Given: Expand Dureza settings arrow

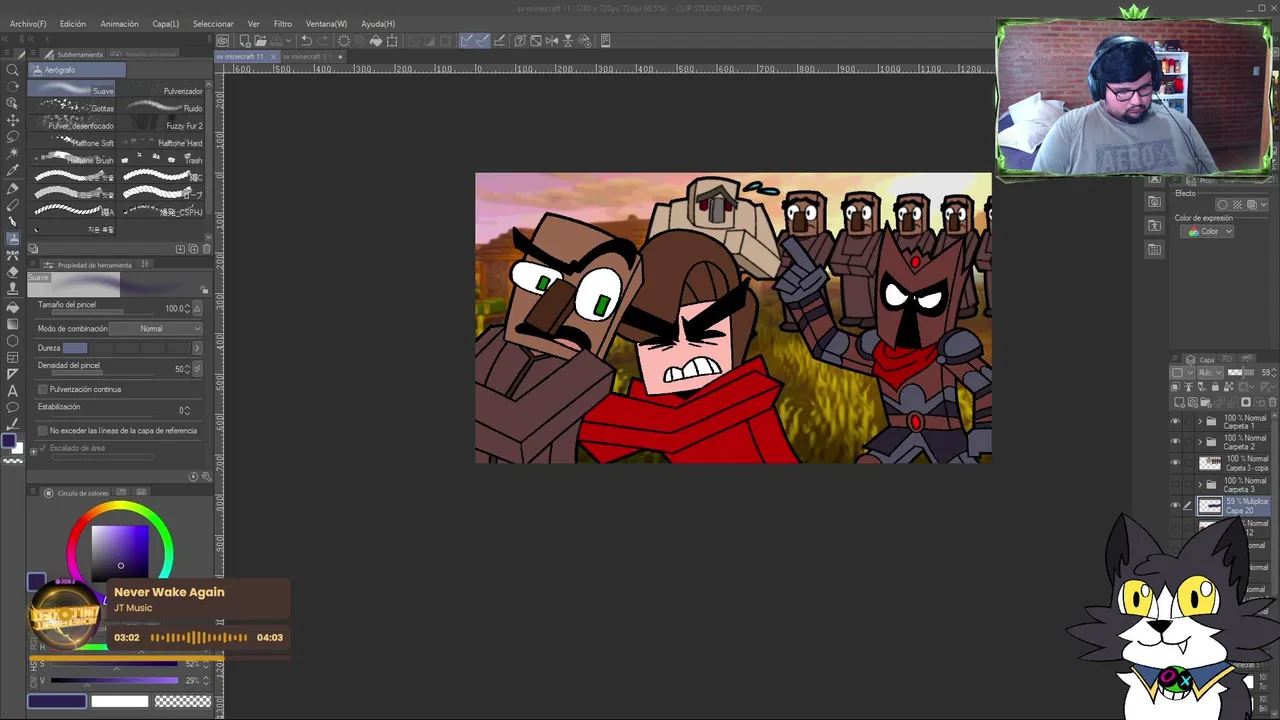Looking at the screenshot, I should pyautogui.click(x=196, y=348).
